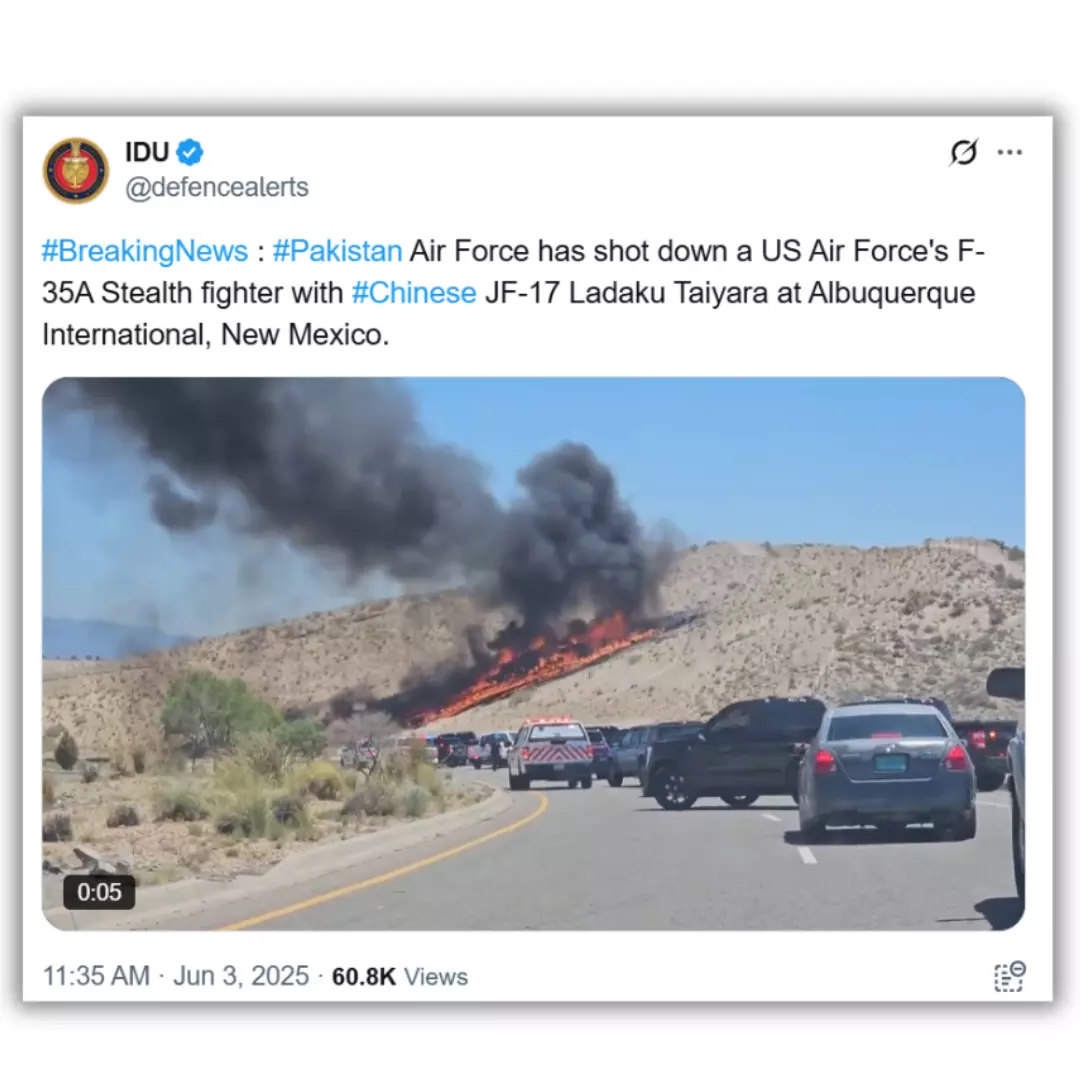Click the Jun 3, 2025 date

pyautogui.click(x=241, y=976)
